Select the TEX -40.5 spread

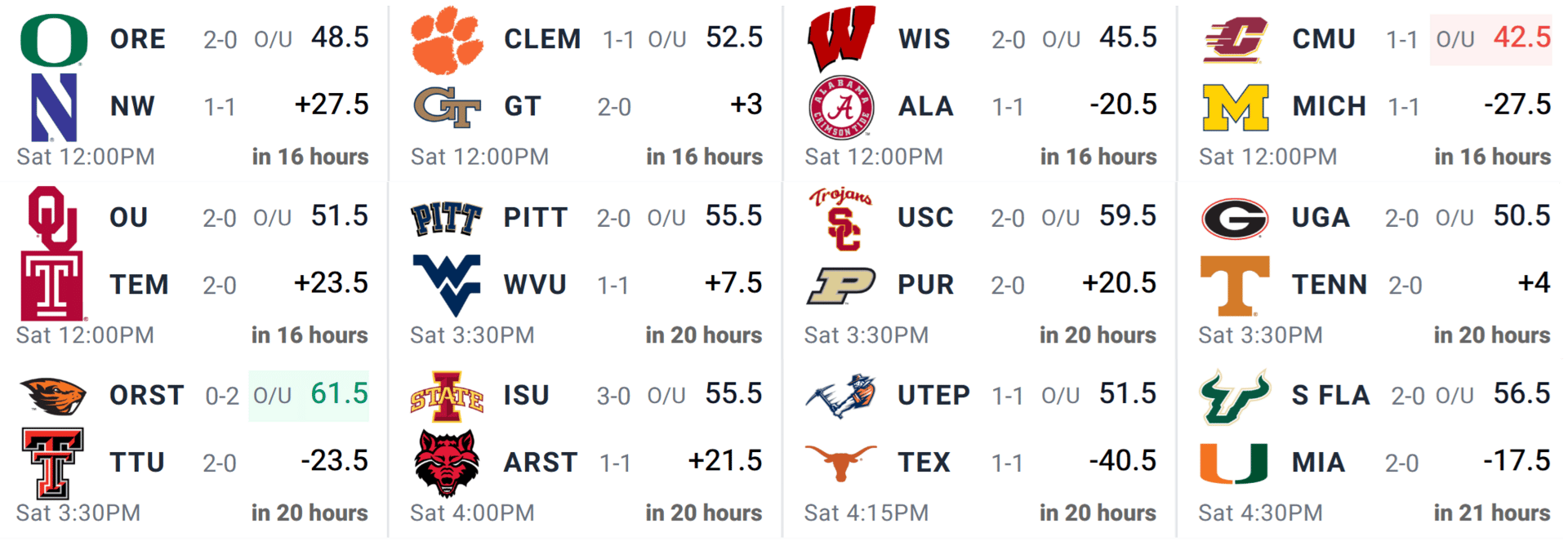[1123, 461]
